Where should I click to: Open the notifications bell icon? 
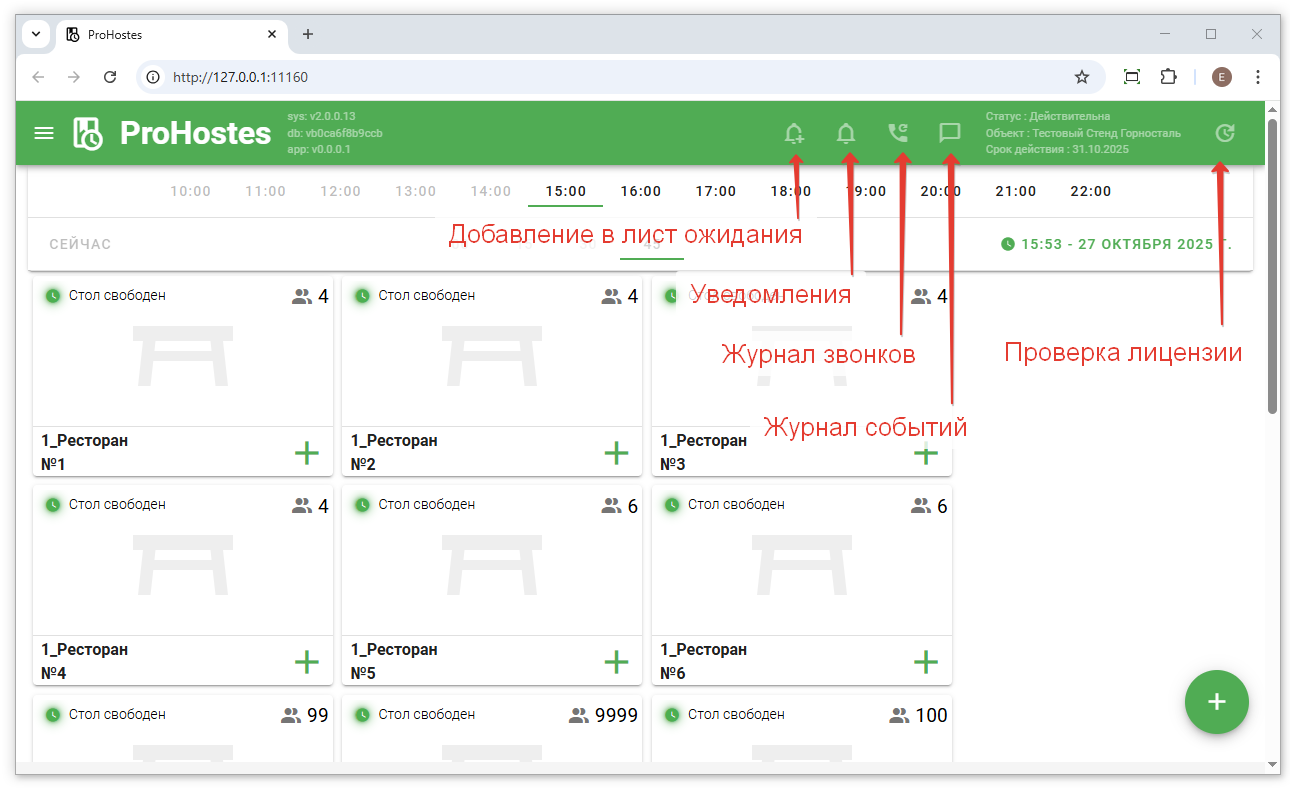(x=846, y=133)
